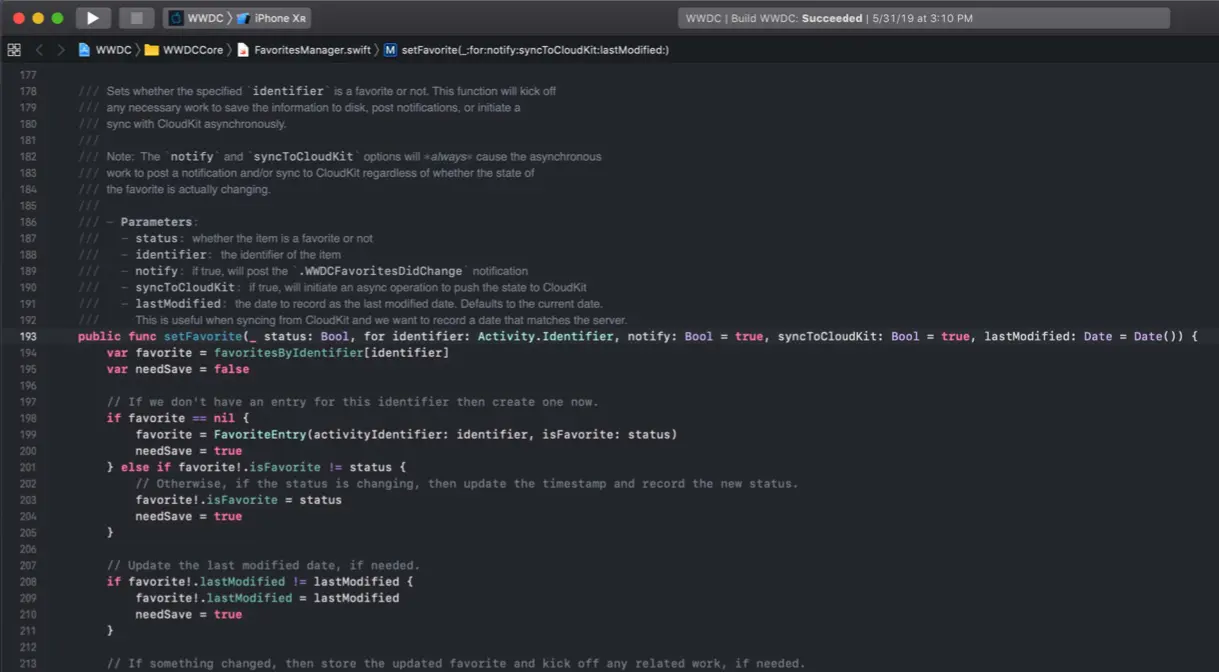Click the Run (play) button

tap(93, 18)
